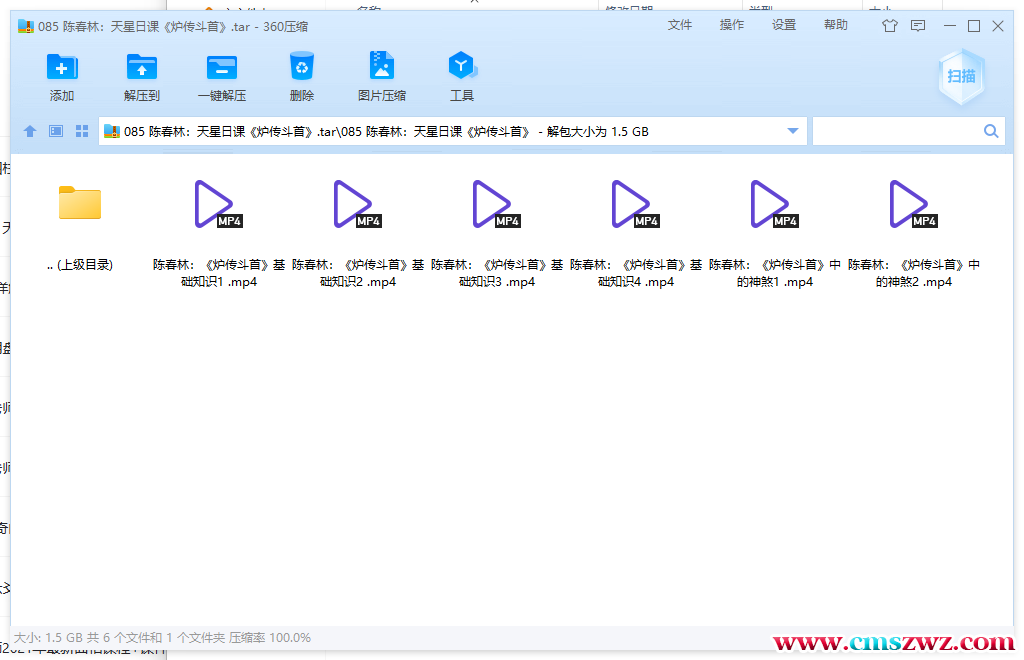Click the 一键解压 one-click extract icon
The width and height of the screenshot is (1024, 660).
[x=222, y=77]
